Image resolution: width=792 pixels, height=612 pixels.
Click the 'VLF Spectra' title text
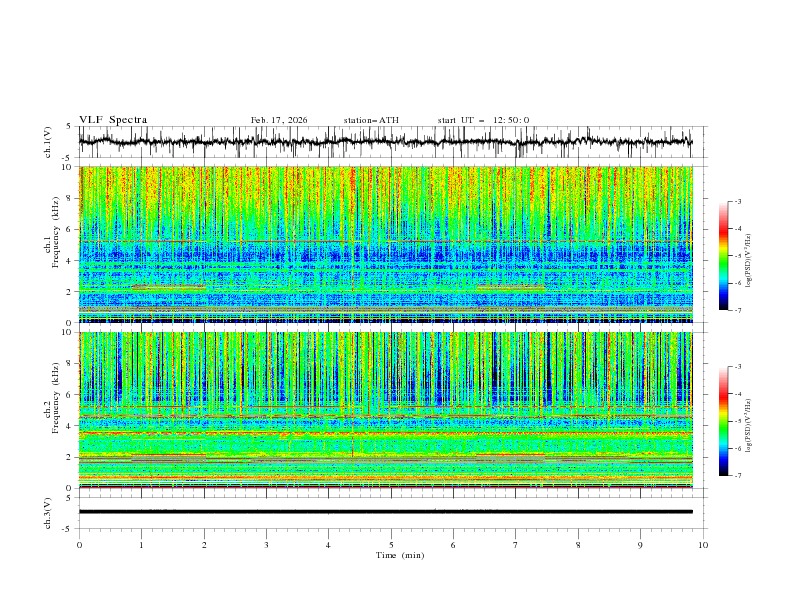pos(113,120)
